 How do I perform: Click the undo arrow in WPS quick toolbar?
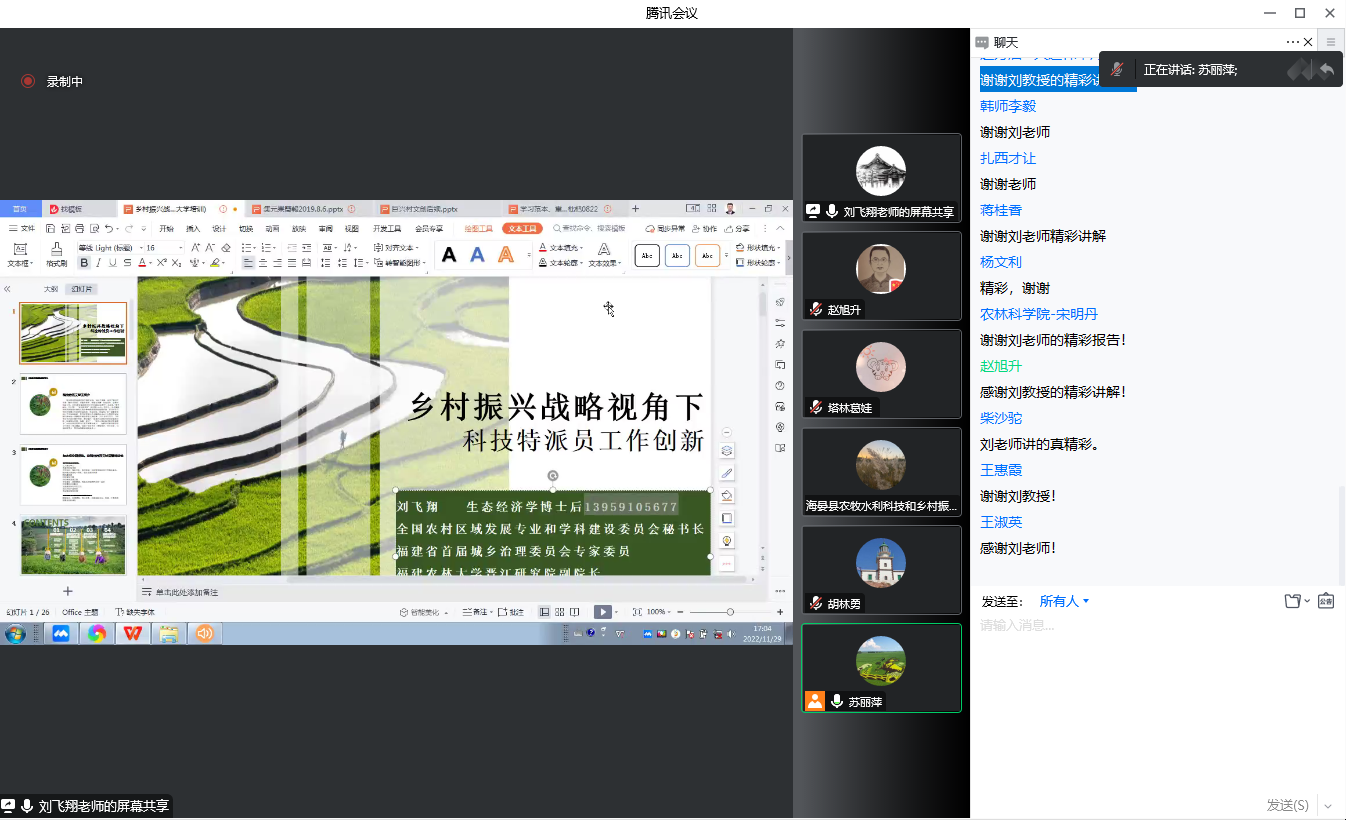(x=109, y=229)
